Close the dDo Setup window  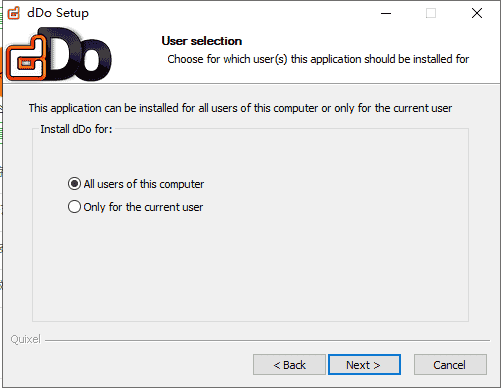478,13
